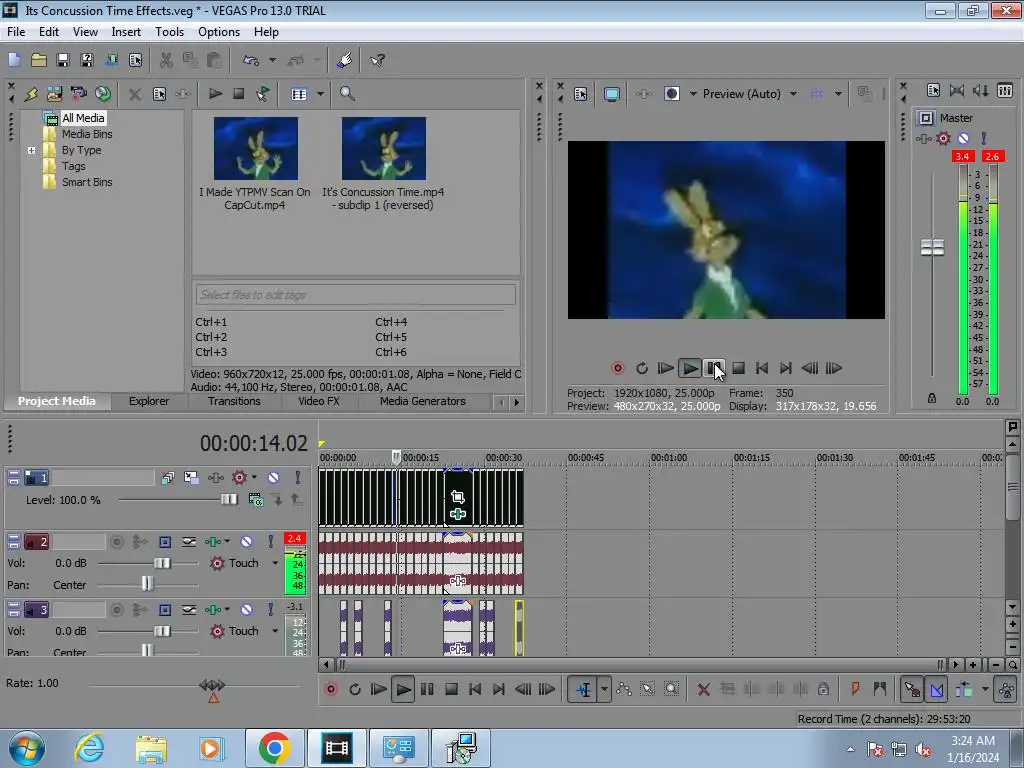Toggle Mute on audio track 3
This screenshot has height=768, width=1024.
(x=246, y=610)
